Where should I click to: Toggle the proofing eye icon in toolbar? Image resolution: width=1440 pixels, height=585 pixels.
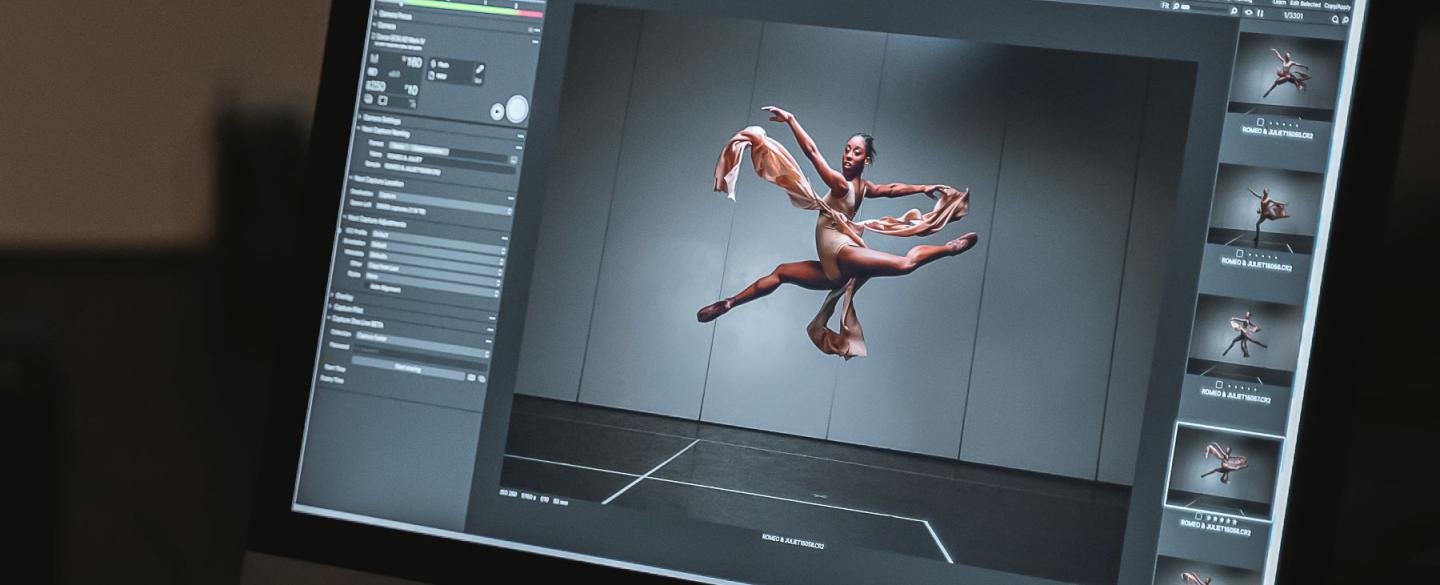(x=1248, y=13)
